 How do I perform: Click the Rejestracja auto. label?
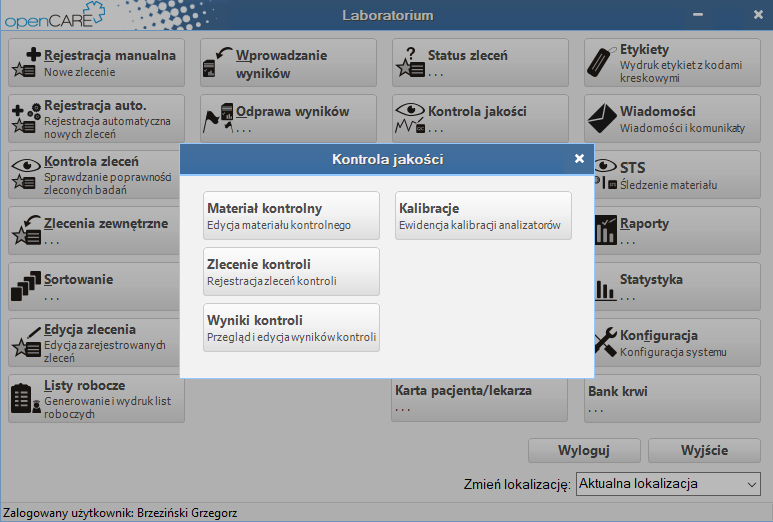pyautogui.click(x=95, y=105)
